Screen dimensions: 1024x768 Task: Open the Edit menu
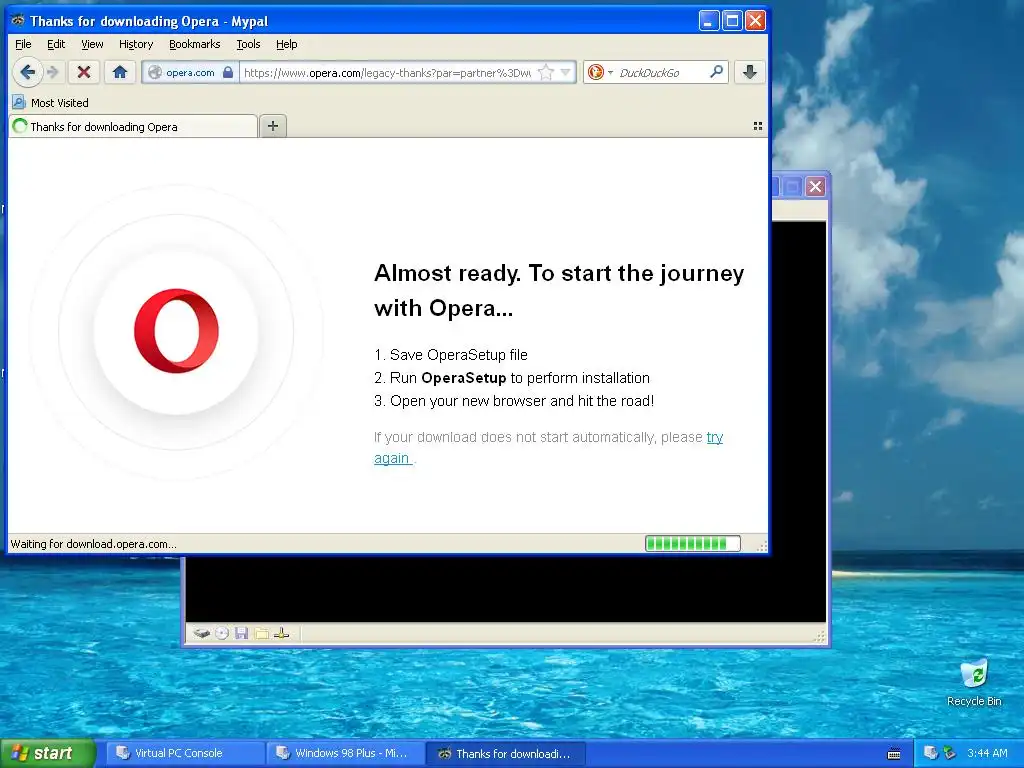coord(56,44)
